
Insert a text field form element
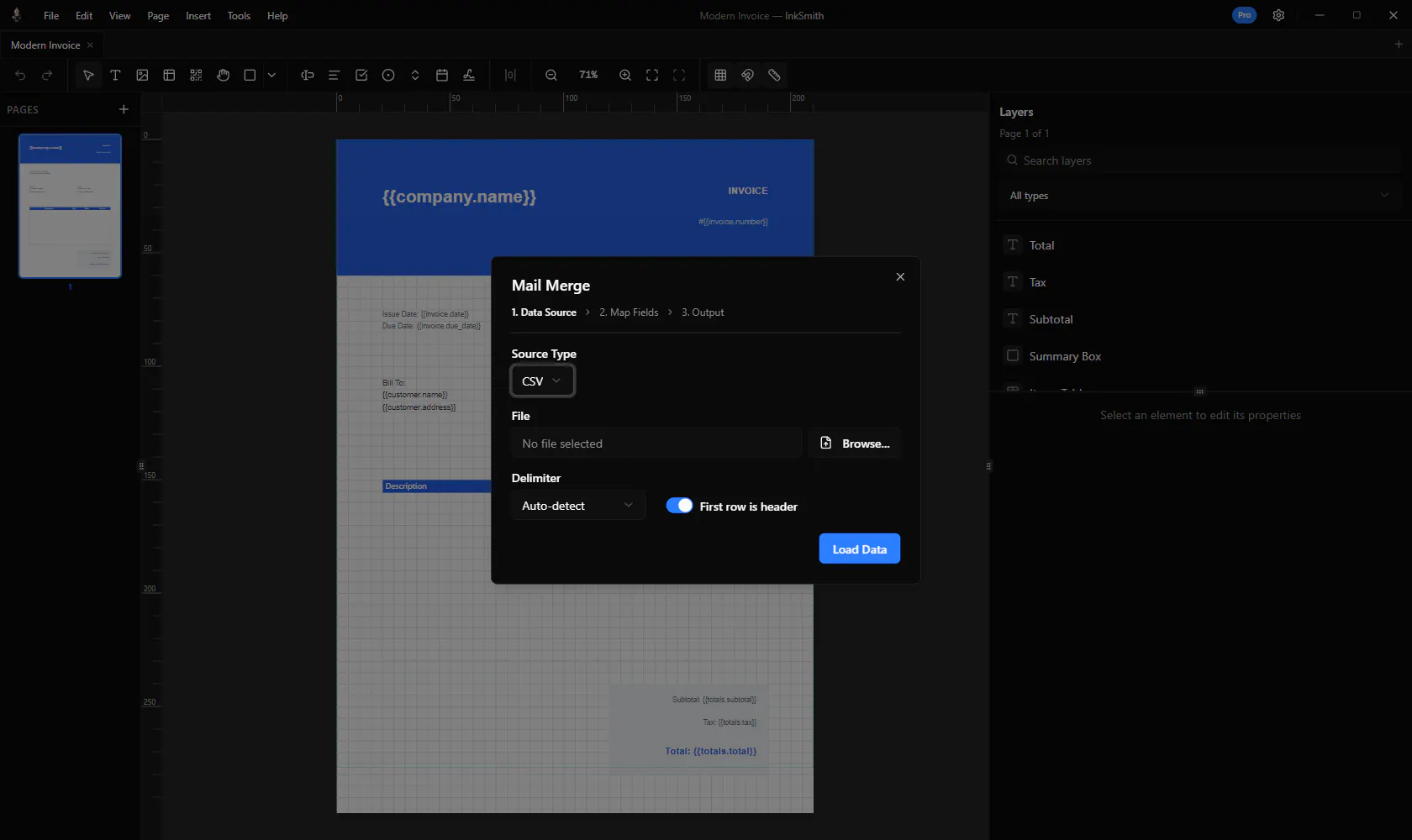308,76
